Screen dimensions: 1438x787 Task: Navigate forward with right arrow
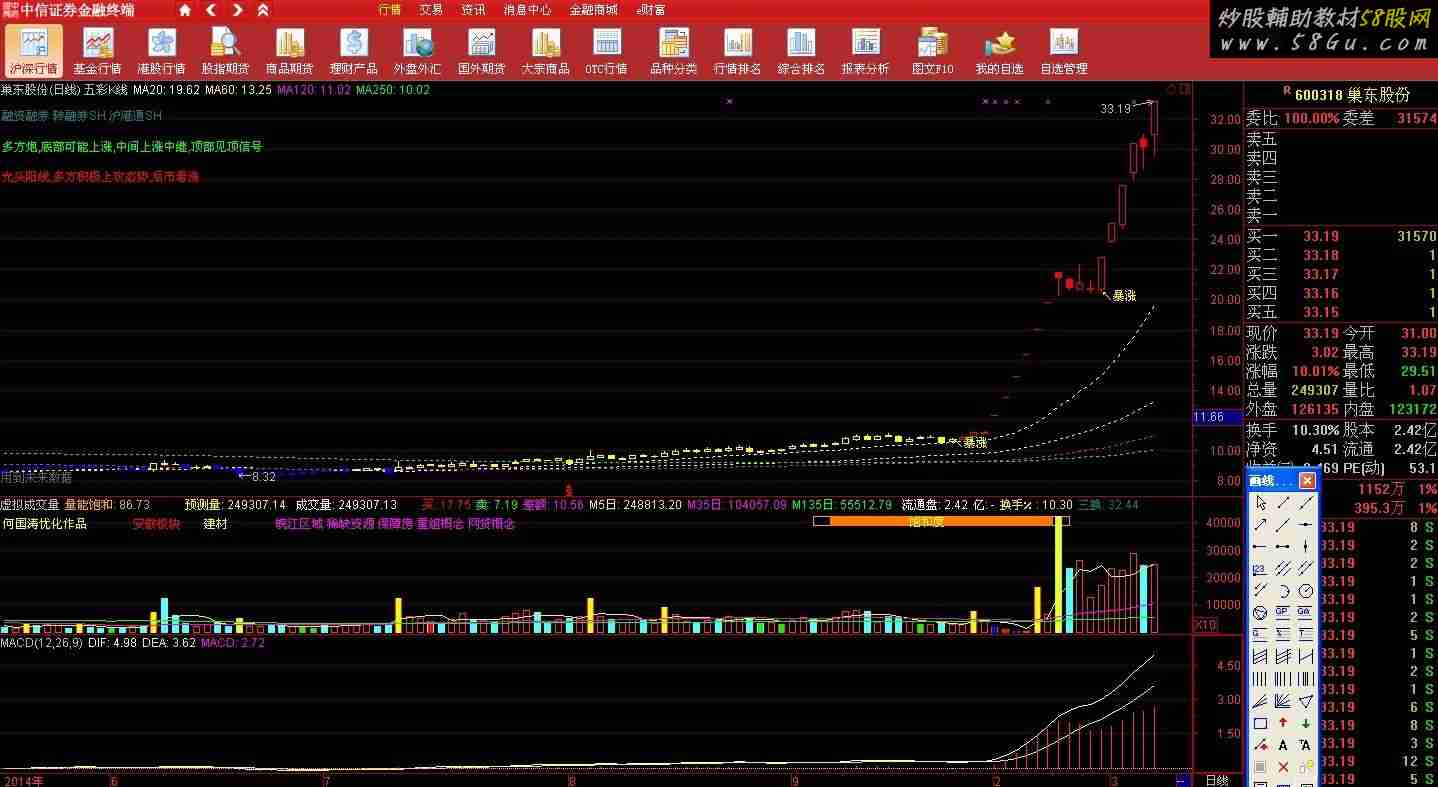[237, 10]
